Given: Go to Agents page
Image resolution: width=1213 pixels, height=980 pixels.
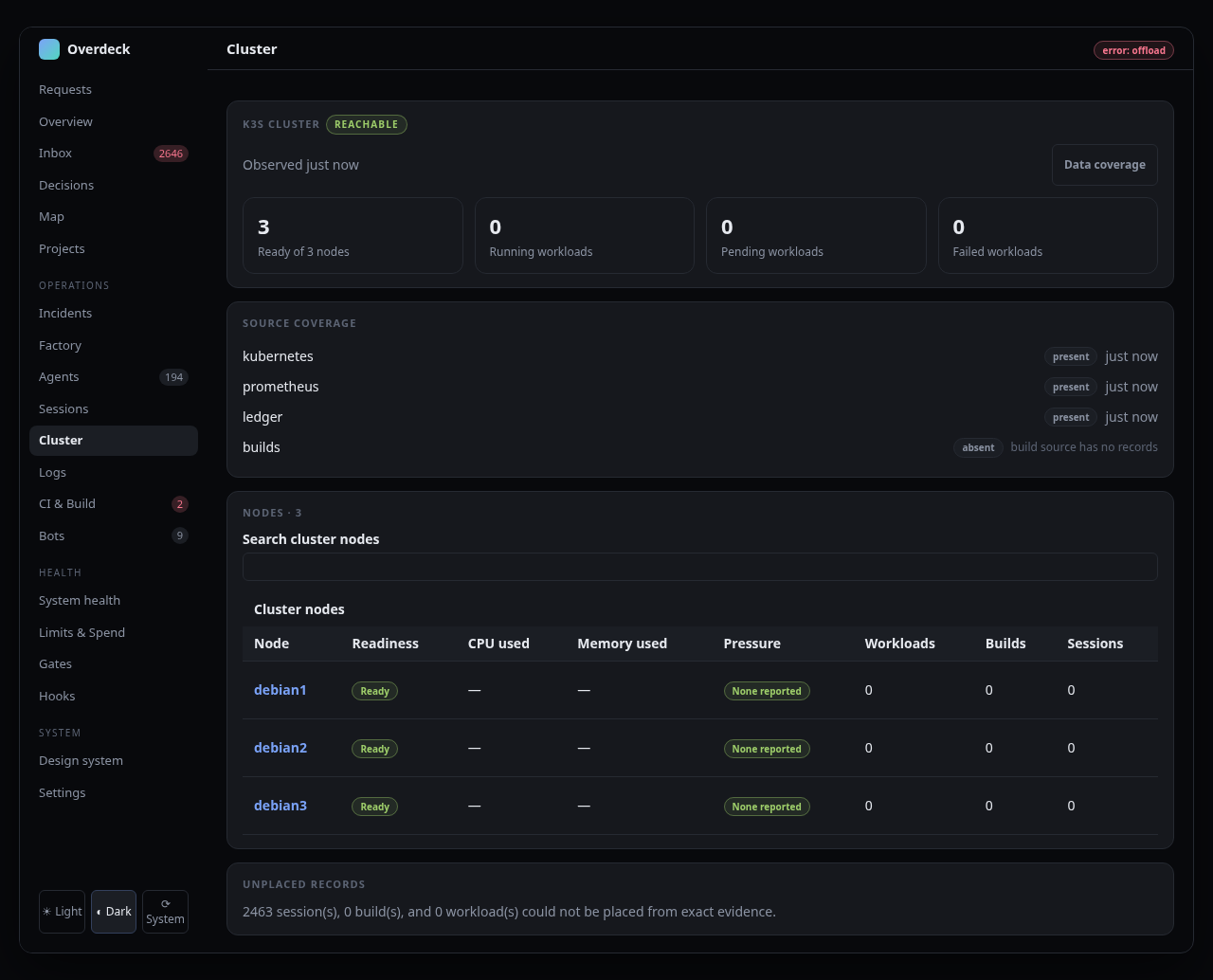Looking at the screenshot, I should pyautogui.click(x=114, y=377).
